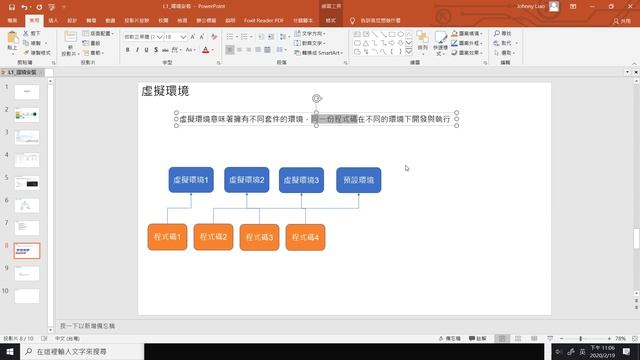Open Quick Styles gallery
Image resolution: width=640 pixels, height=360 pixels.
tap(440, 42)
